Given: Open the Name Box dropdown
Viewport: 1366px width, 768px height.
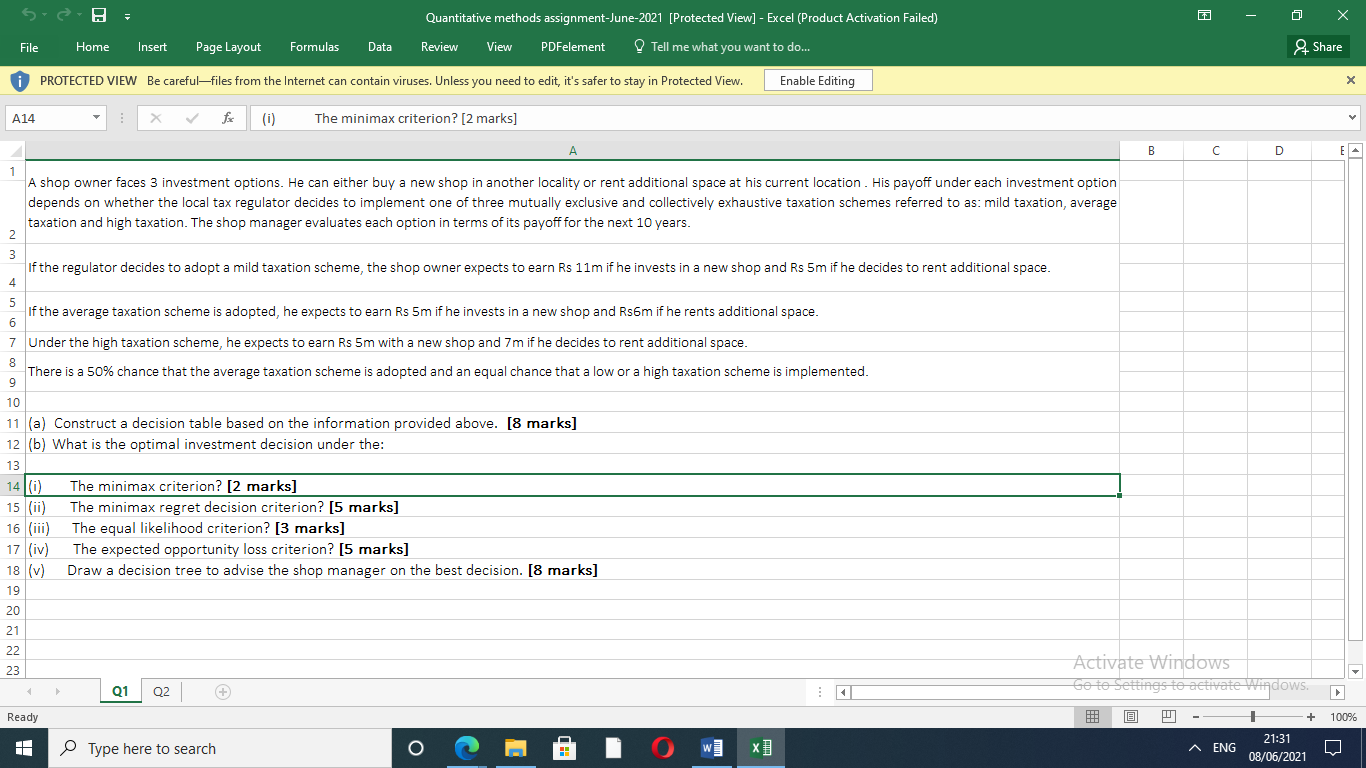Looking at the screenshot, I should pos(96,117).
